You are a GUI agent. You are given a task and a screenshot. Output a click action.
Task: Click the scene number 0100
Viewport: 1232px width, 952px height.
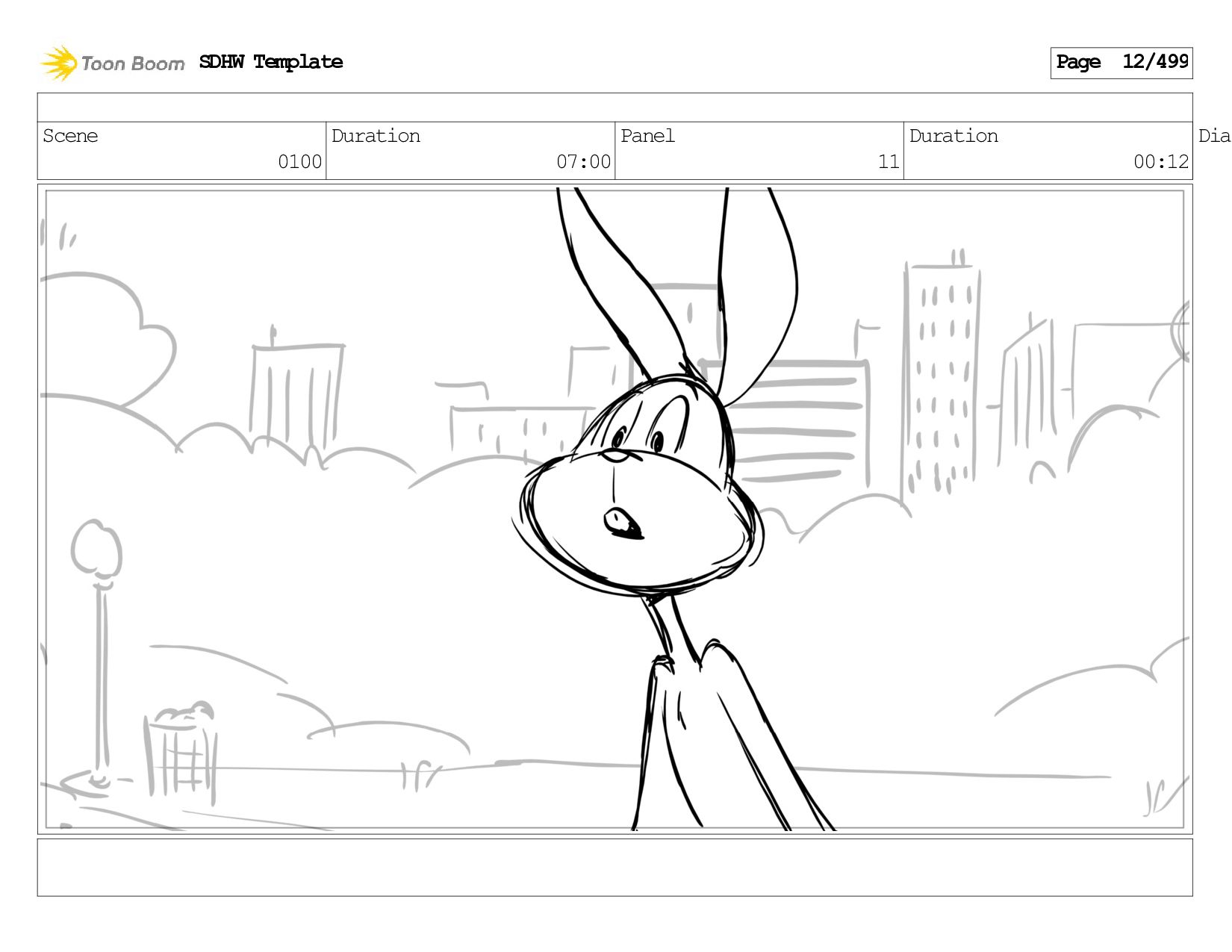coord(299,162)
